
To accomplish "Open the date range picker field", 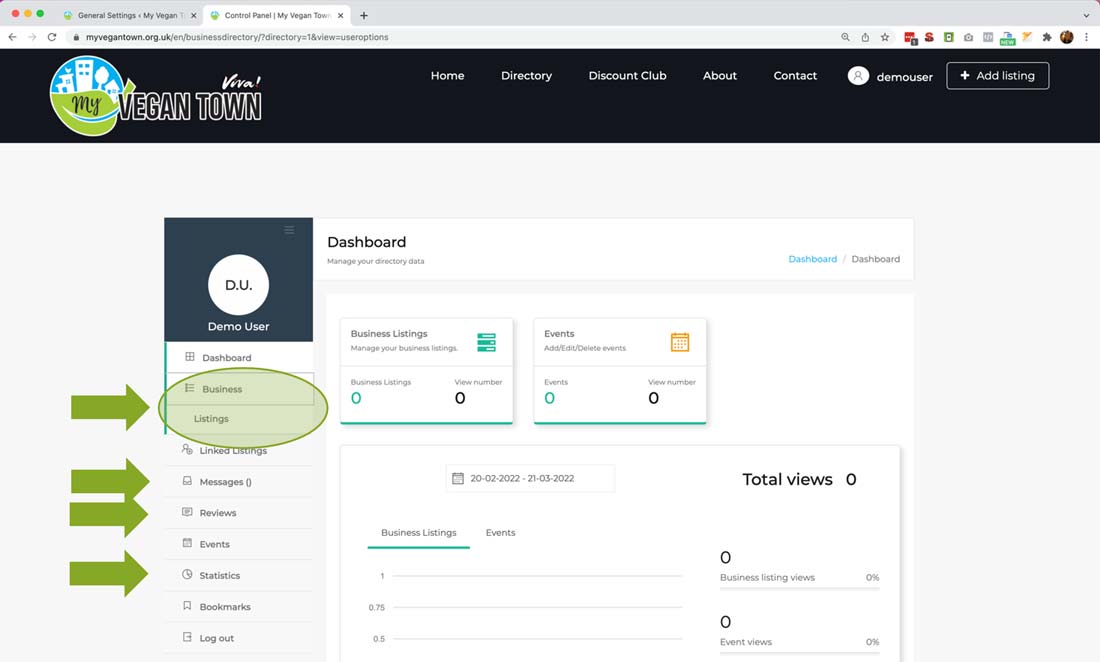I will coord(530,479).
